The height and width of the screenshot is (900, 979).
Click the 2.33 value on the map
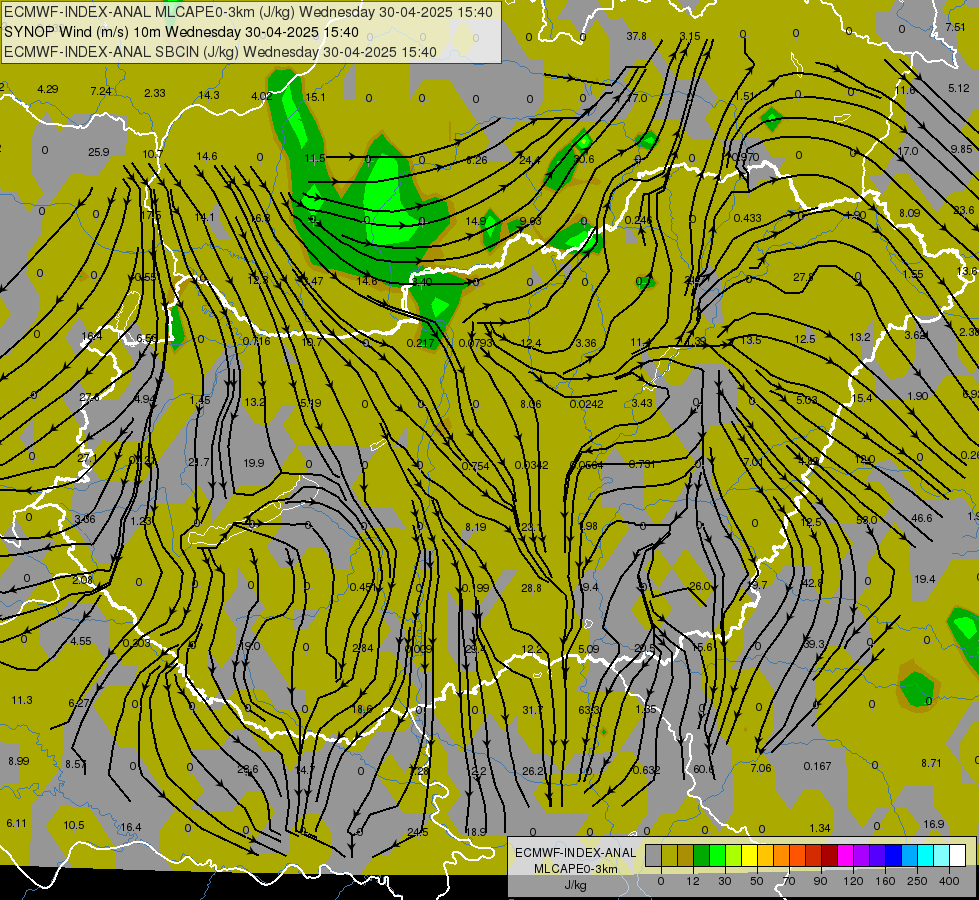pos(155,93)
